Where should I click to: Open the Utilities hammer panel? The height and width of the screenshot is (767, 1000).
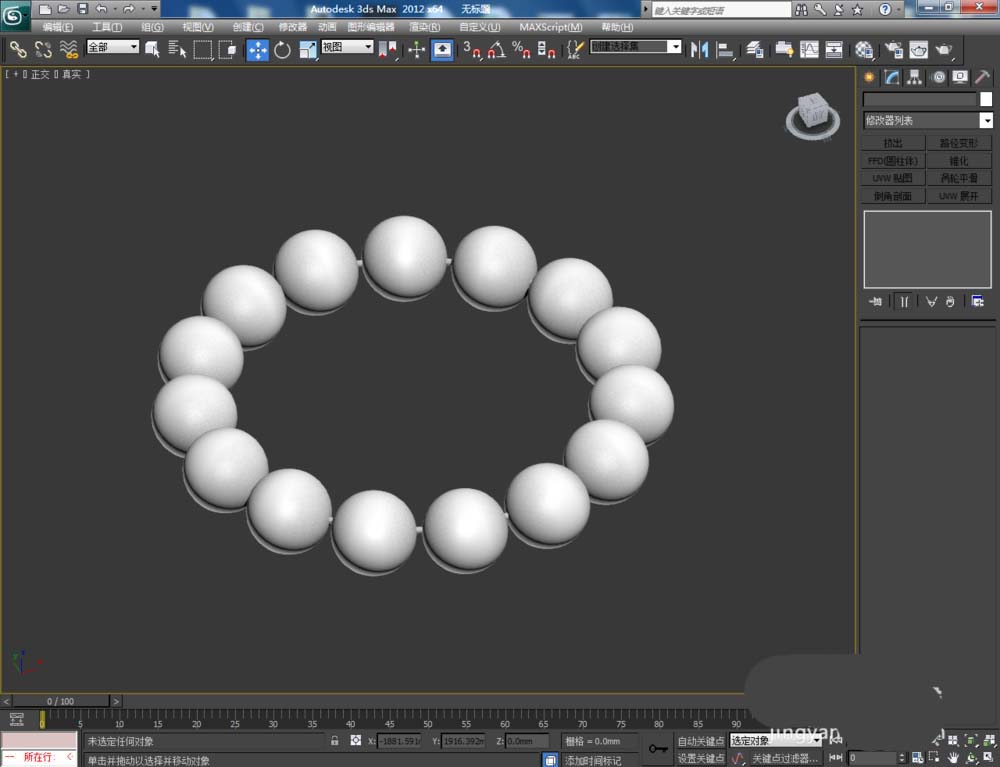(983, 77)
